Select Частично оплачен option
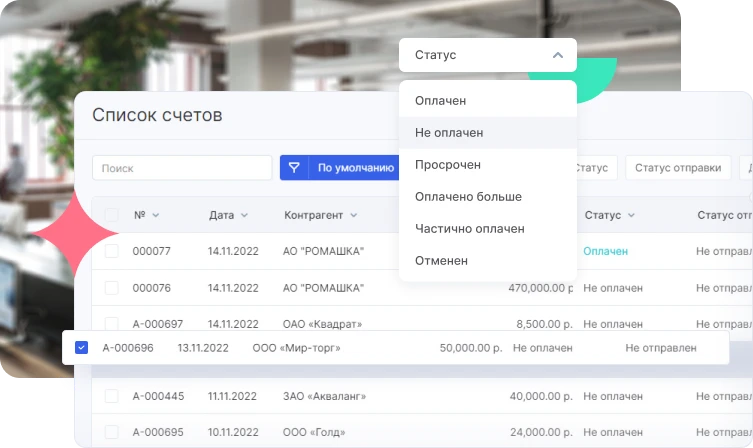 (x=469, y=229)
